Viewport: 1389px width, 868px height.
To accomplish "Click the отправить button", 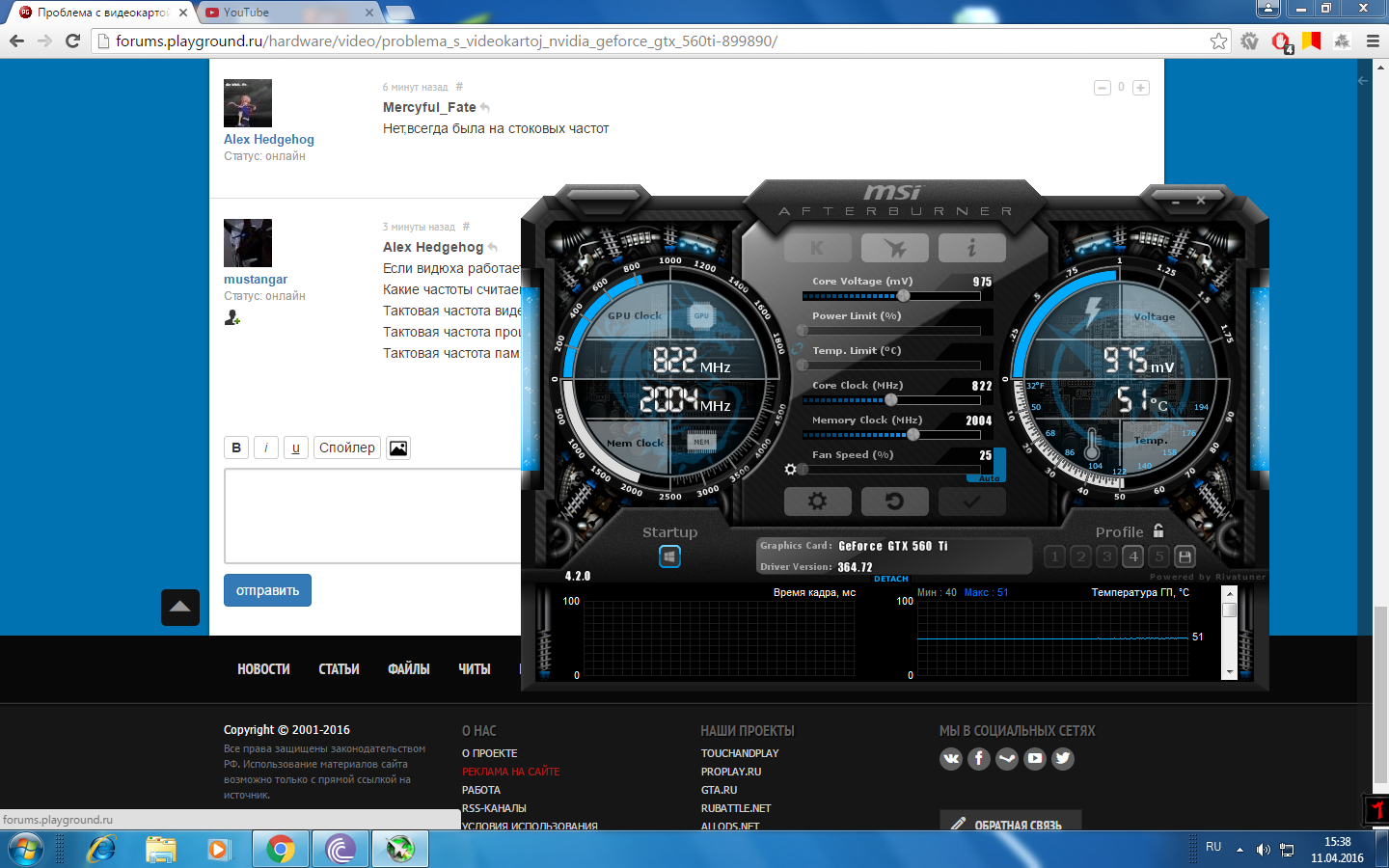I will 267,589.
